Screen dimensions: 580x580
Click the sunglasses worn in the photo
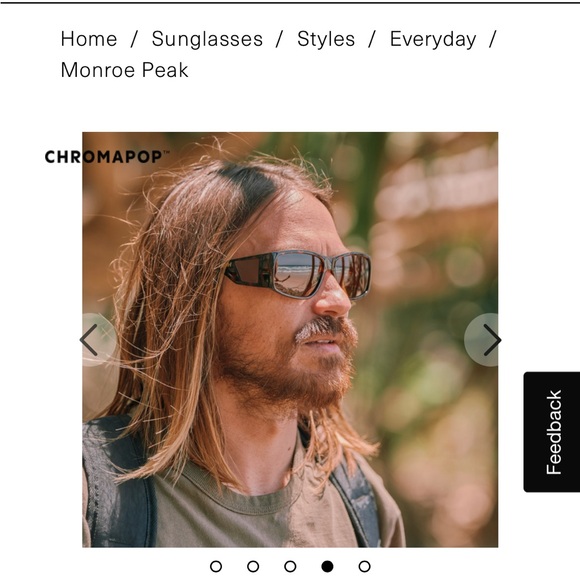[x=298, y=274]
